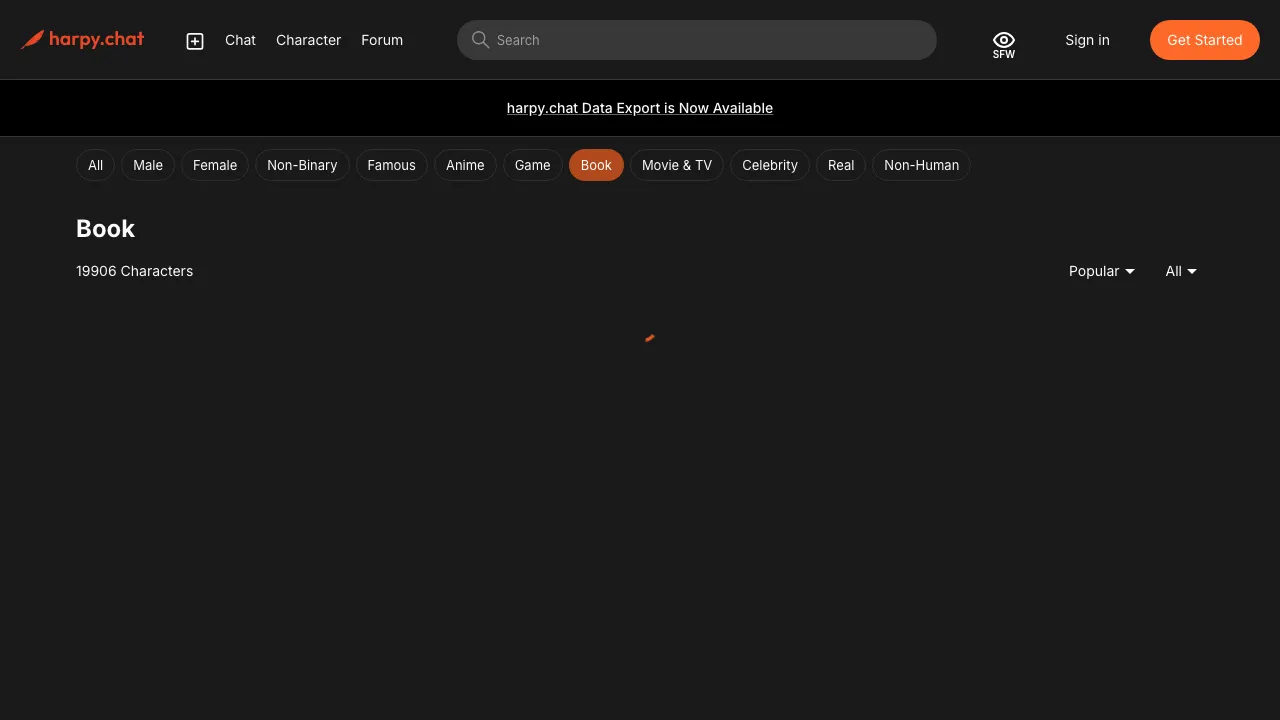Click the Get Started button
The height and width of the screenshot is (720, 1280).
pyautogui.click(x=1204, y=40)
